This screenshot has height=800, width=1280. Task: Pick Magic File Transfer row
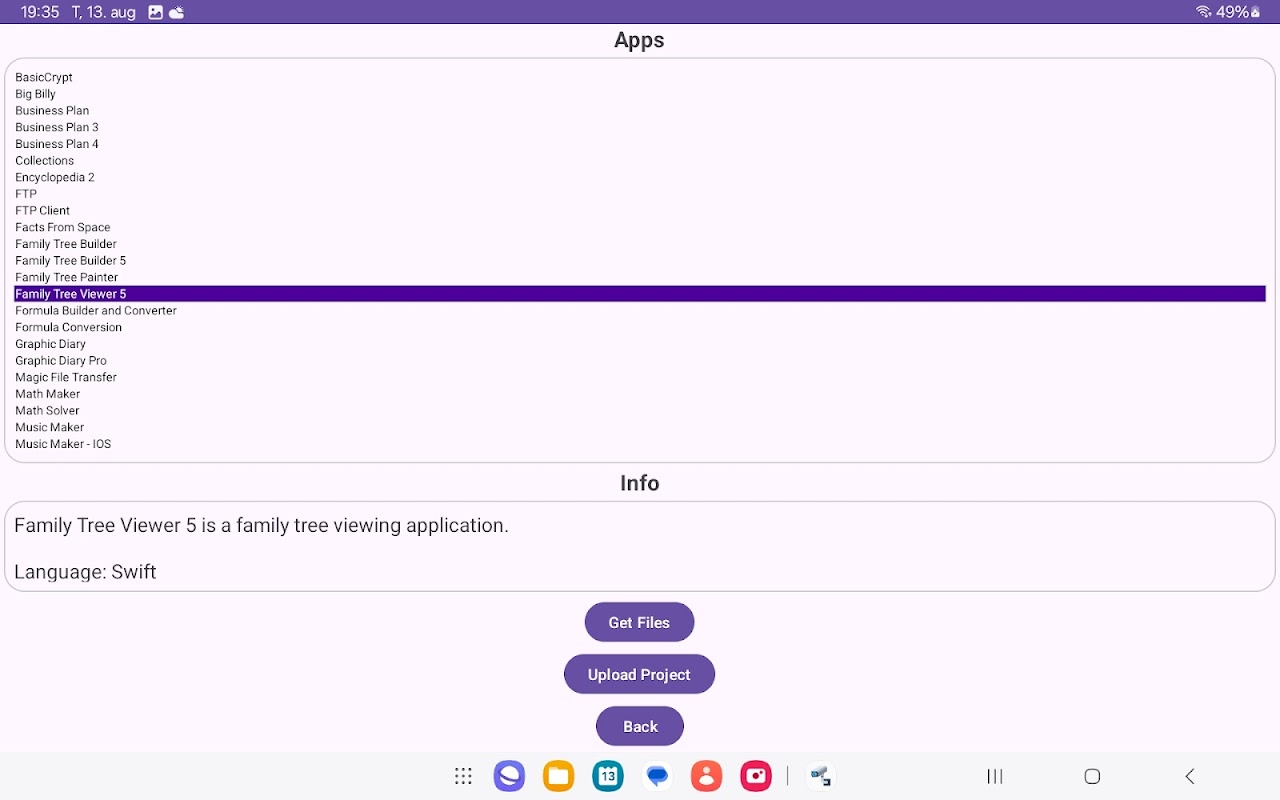pyautogui.click(x=640, y=377)
